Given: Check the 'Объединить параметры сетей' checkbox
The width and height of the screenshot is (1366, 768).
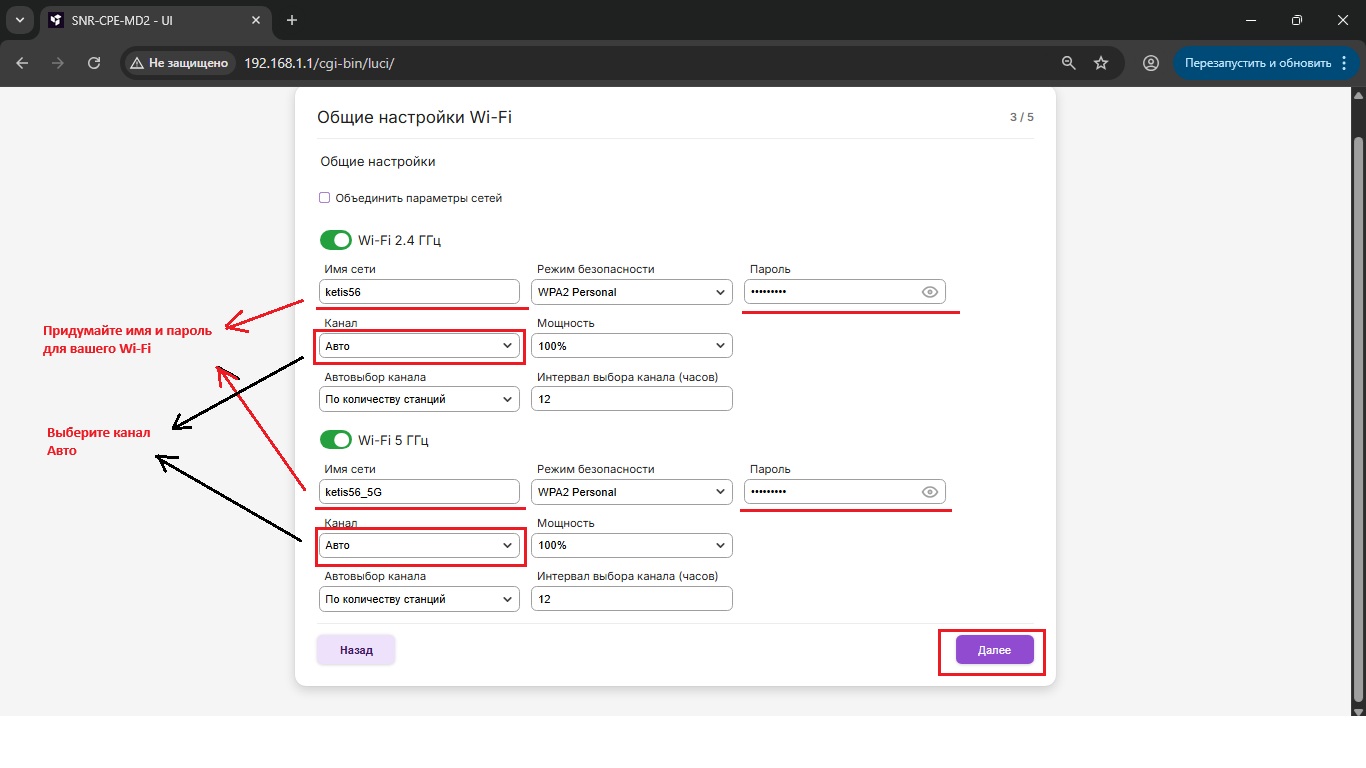Looking at the screenshot, I should click(x=324, y=198).
